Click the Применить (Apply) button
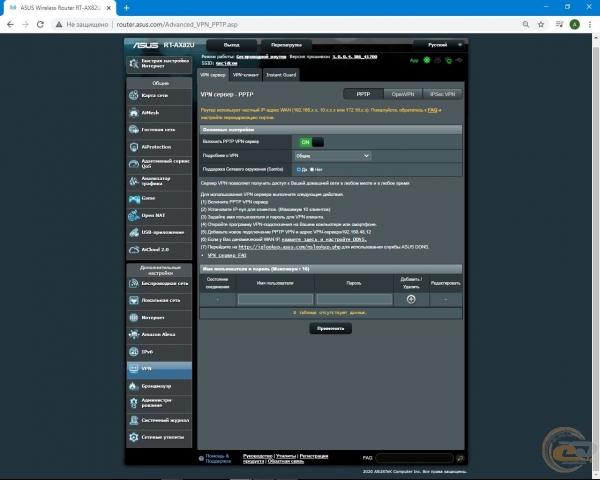Screen dimensions: 600x480 (x=331, y=328)
